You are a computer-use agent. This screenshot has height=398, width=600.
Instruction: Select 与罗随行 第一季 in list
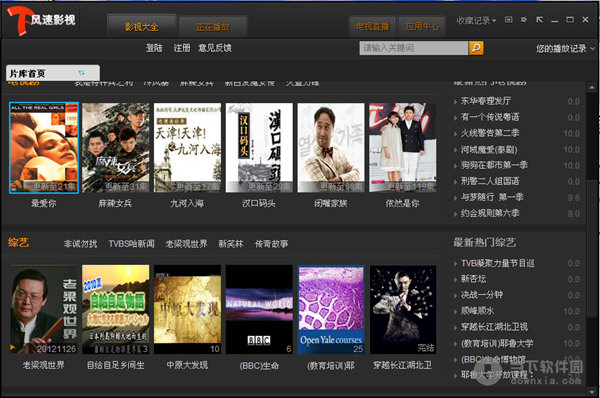(x=492, y=197)
